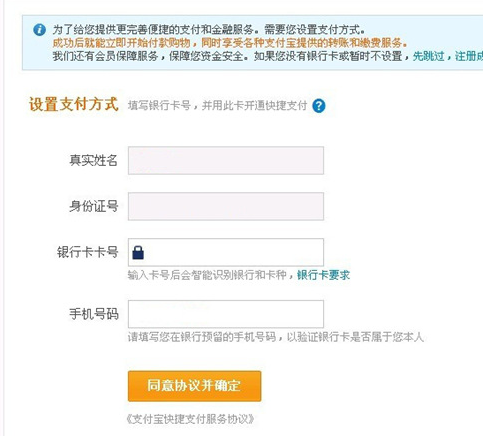Click inside the 银行卡卡号 input field
The image size is (497, 446).
226,252
